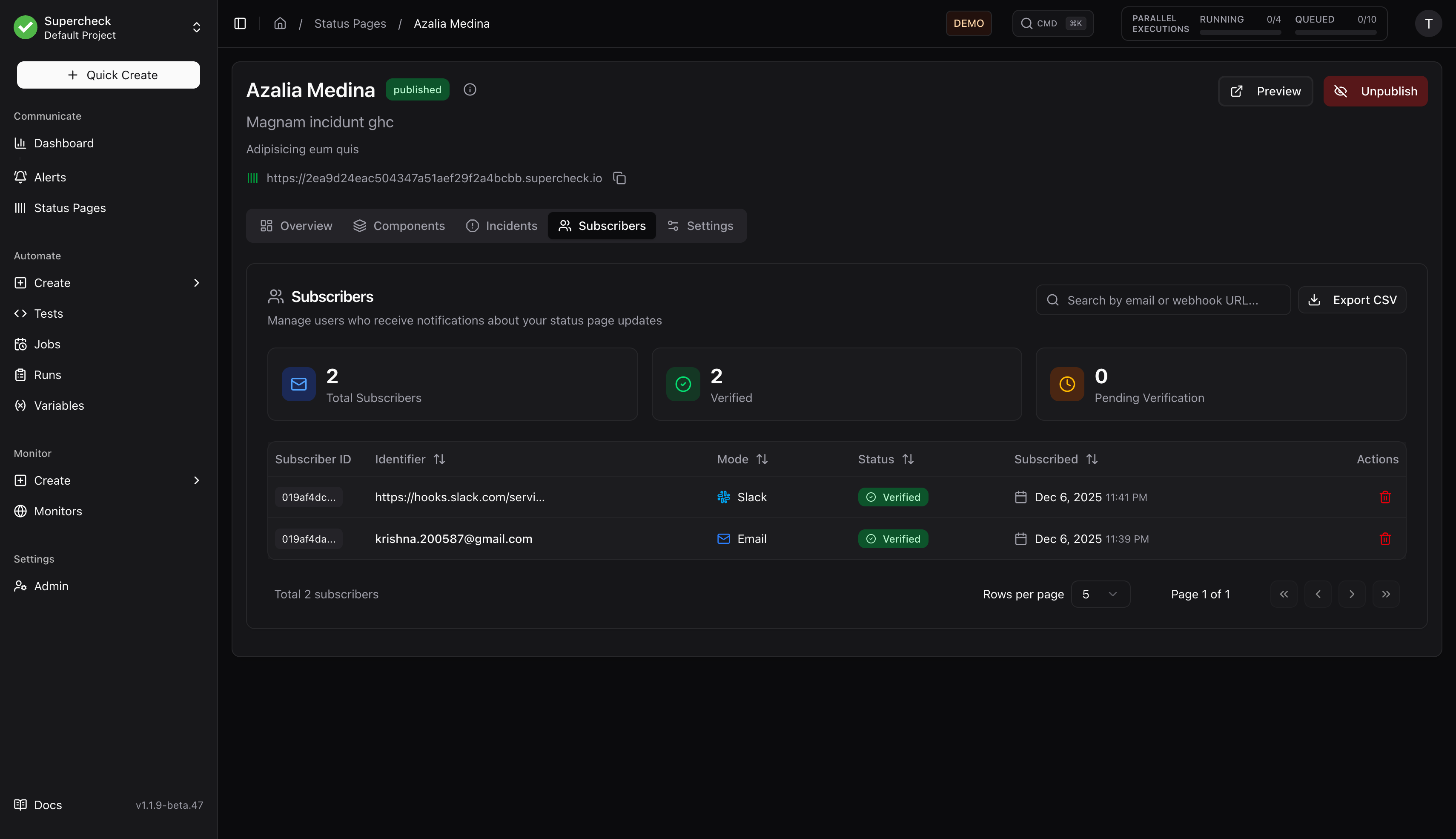Switch to the Incidents tab
Image resolution: width=1456 pixels, height=839 pixels.
coord(502,225)
